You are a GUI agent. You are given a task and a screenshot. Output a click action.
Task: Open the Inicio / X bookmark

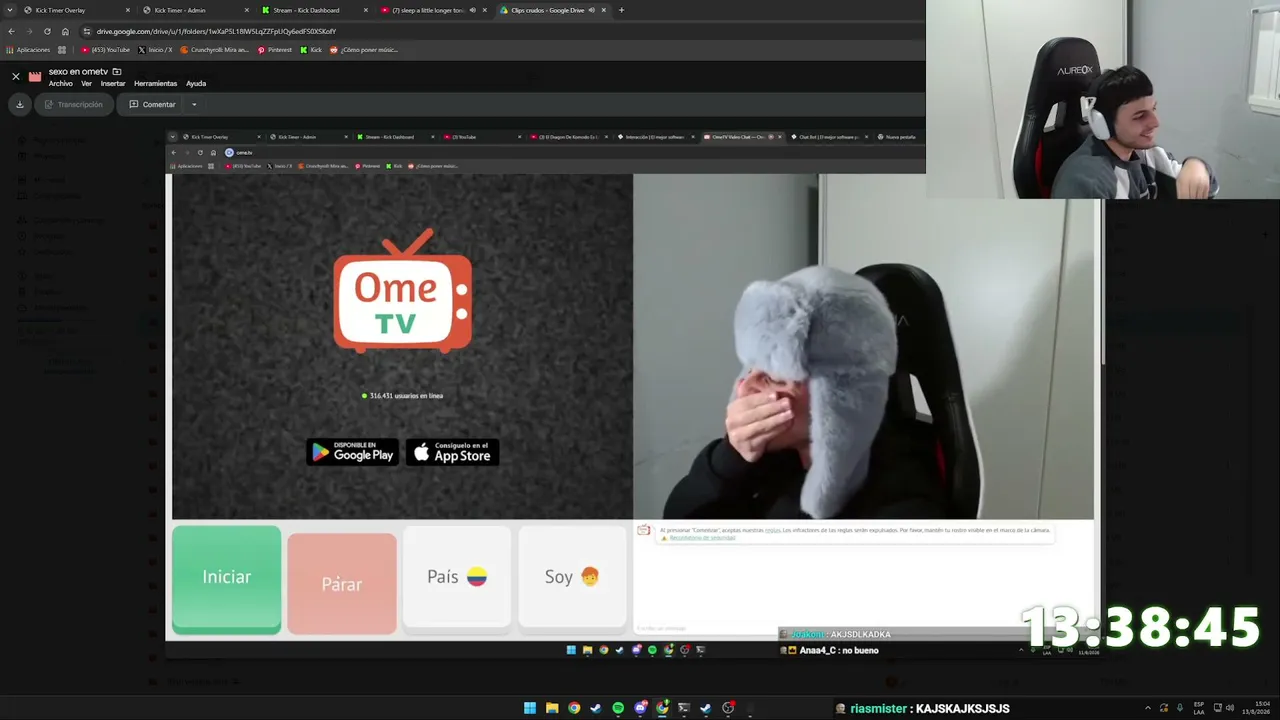pos(155,50)
